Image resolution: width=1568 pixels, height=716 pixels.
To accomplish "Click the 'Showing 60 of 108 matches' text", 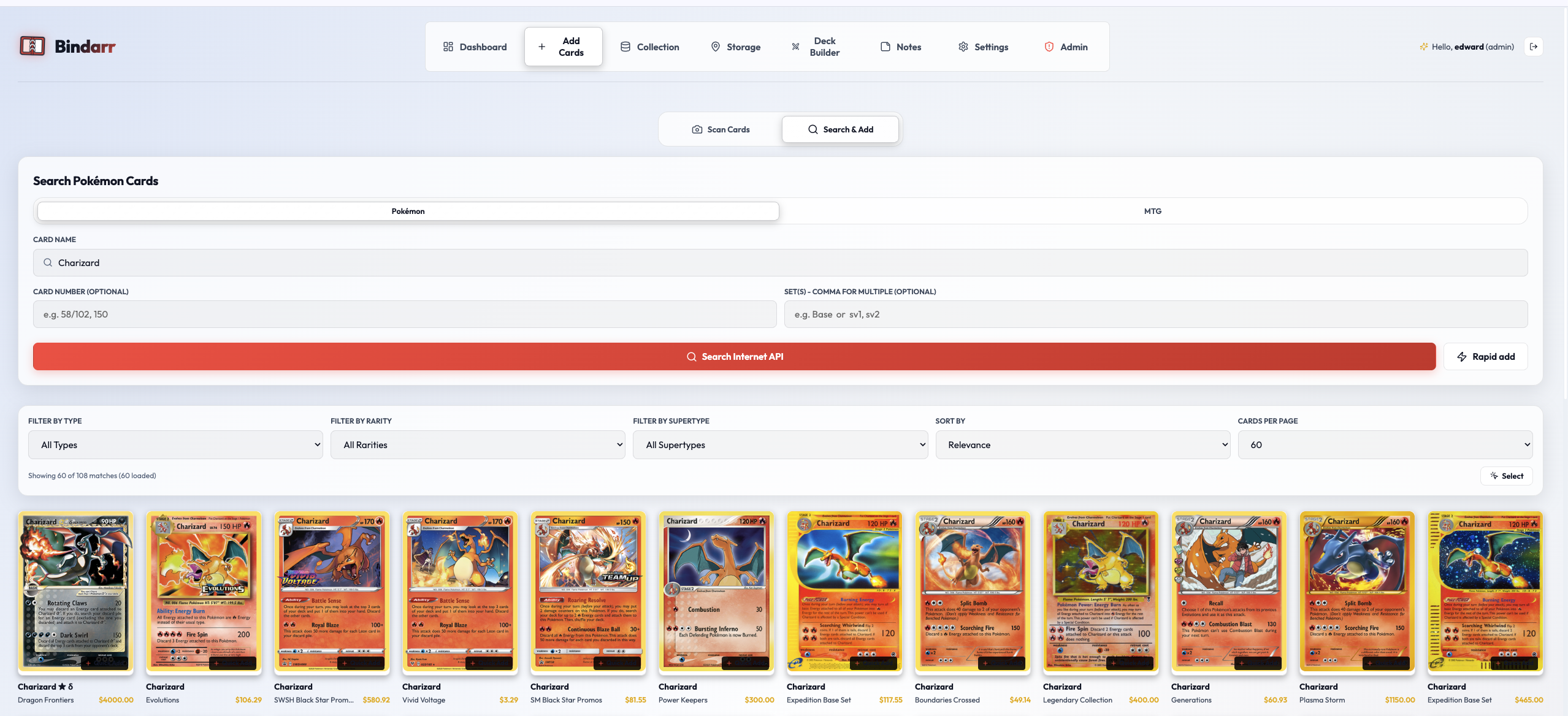I will [x=92, y=476].
